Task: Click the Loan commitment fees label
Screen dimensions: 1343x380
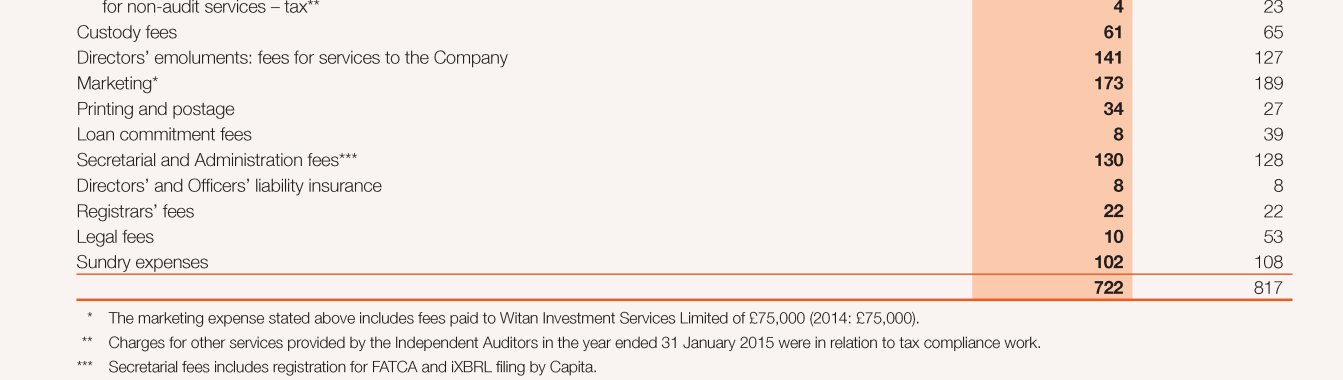Action: point(164,135)
